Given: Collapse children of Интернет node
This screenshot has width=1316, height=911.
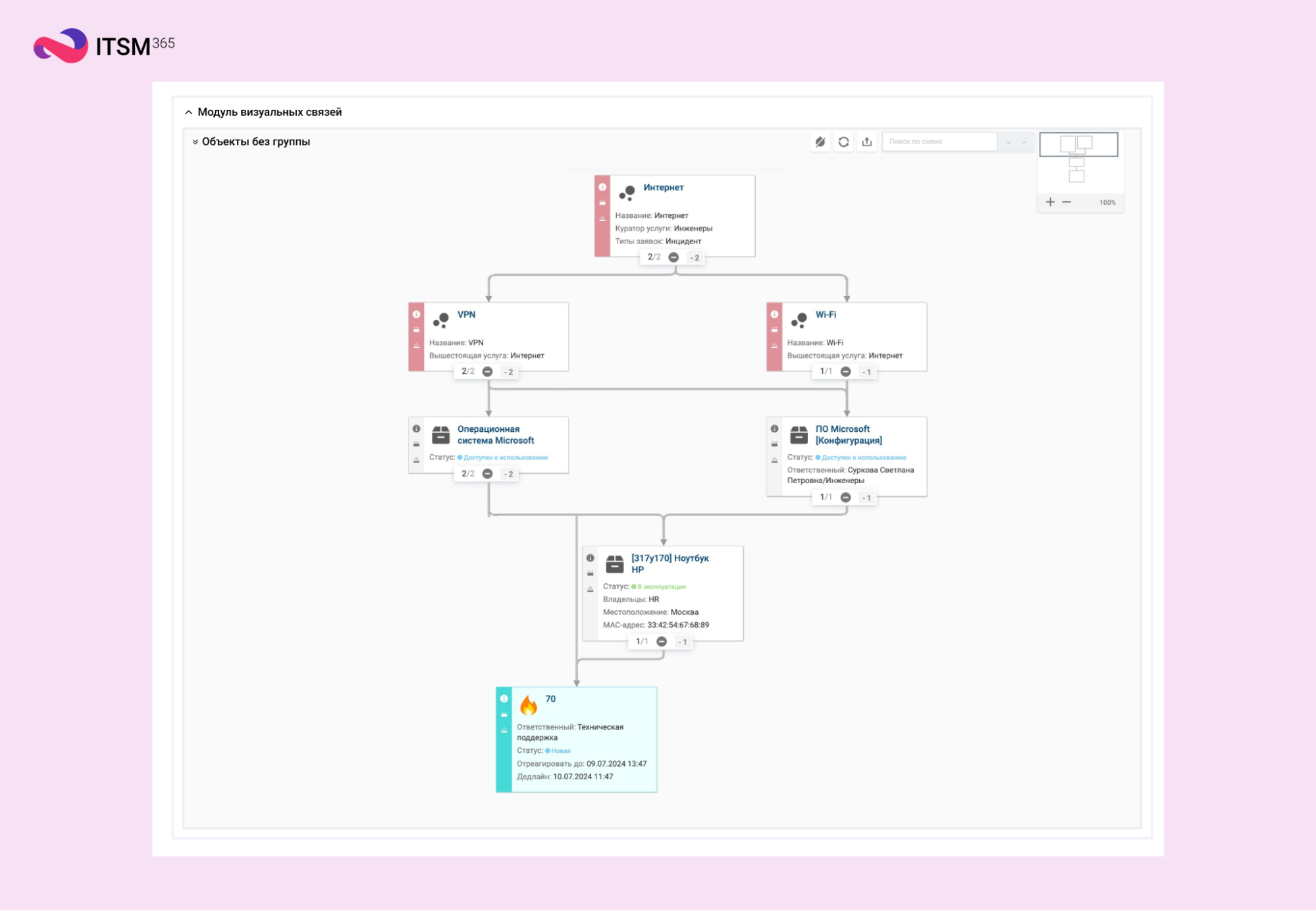Looking at the screenshot, I should [673, 257].
